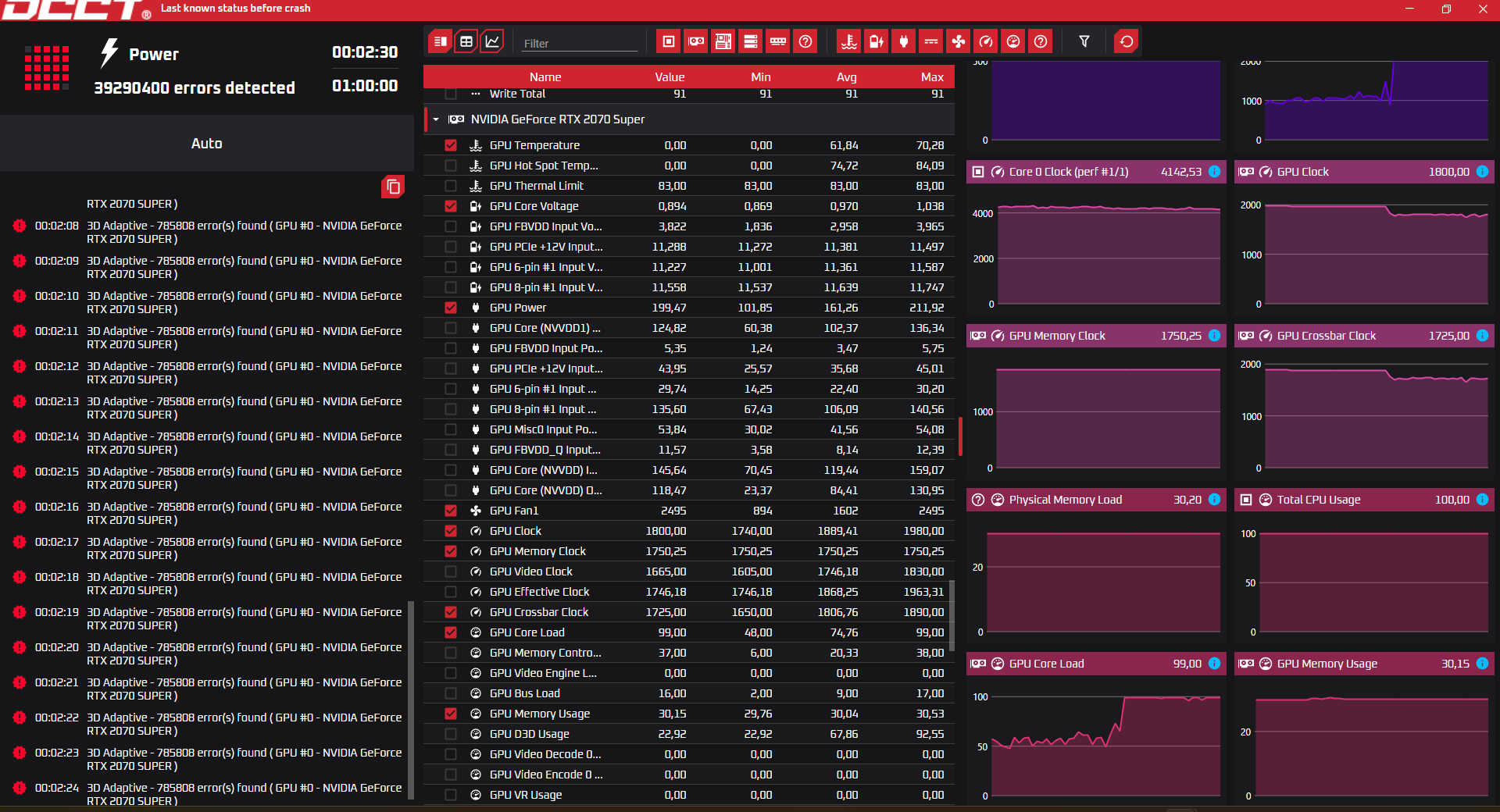Select the combined table-and-graph view icon
The width and height of the screenshot is (1500, 812).
[x=441, y=41]
